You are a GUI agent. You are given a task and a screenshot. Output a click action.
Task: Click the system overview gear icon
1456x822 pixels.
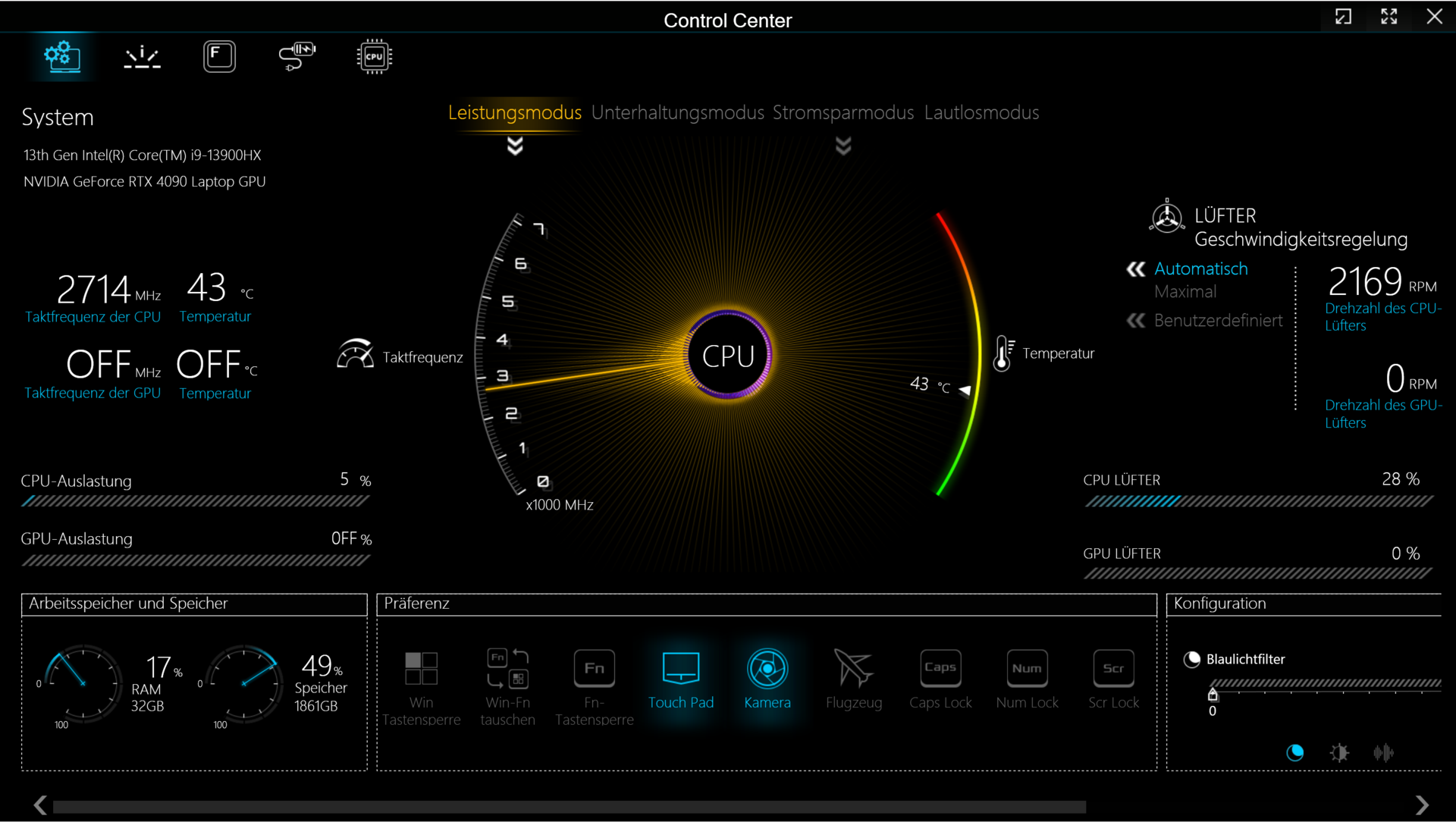point(62,57)
